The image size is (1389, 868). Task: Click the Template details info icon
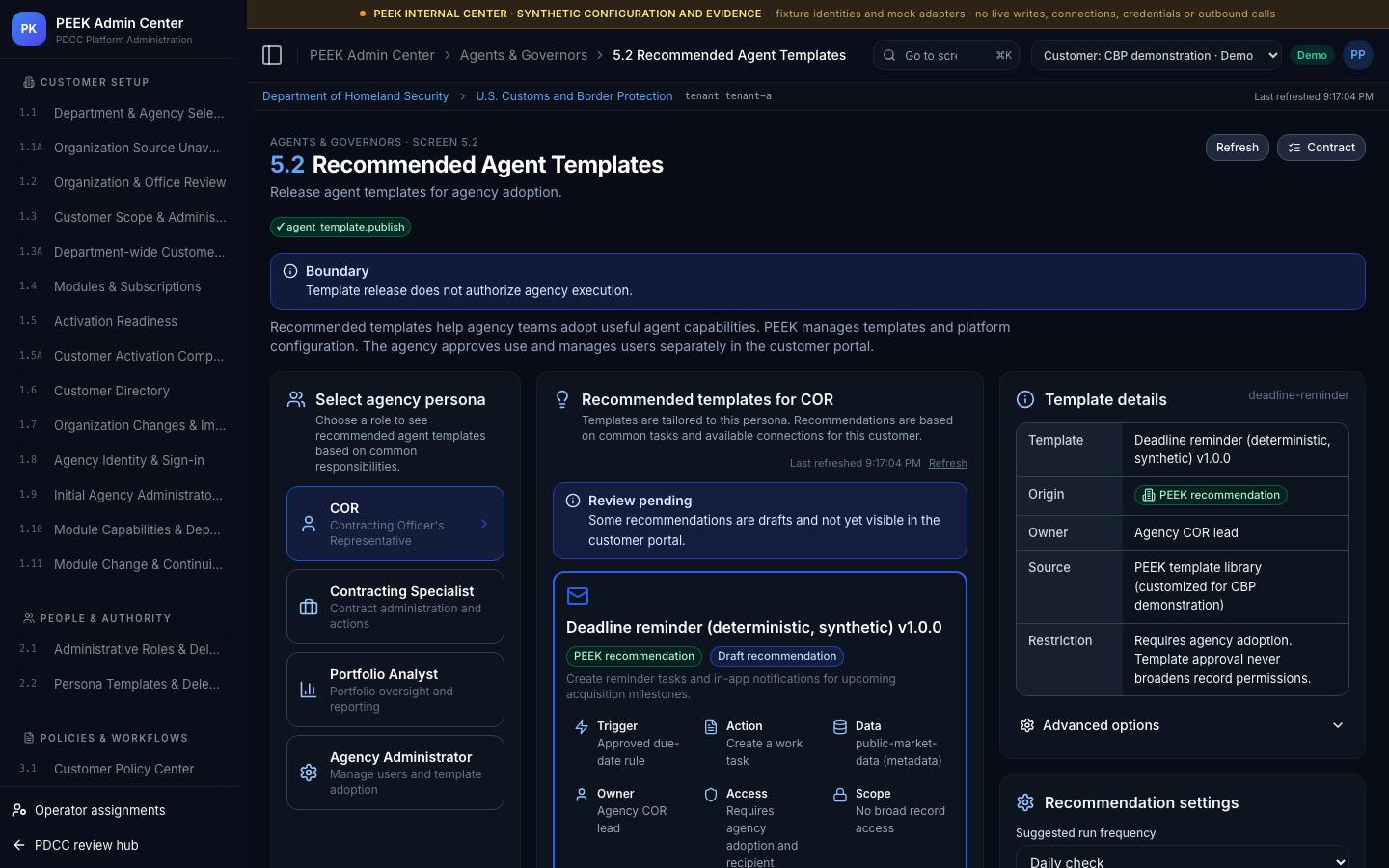[x=1025, y=399]
